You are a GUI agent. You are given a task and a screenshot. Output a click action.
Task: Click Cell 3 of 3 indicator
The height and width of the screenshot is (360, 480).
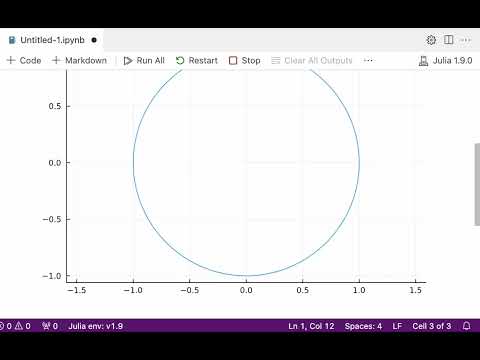point(432,326)
